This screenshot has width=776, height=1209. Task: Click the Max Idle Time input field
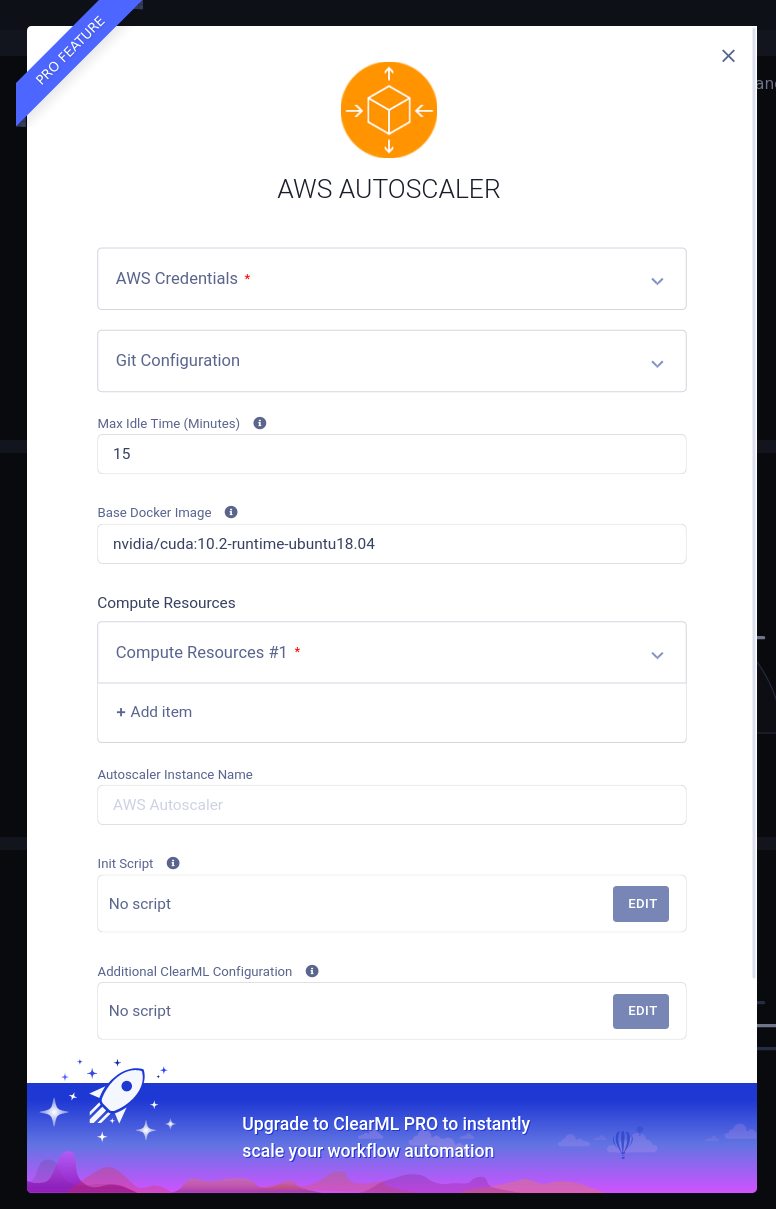click(x=392, y=454)
